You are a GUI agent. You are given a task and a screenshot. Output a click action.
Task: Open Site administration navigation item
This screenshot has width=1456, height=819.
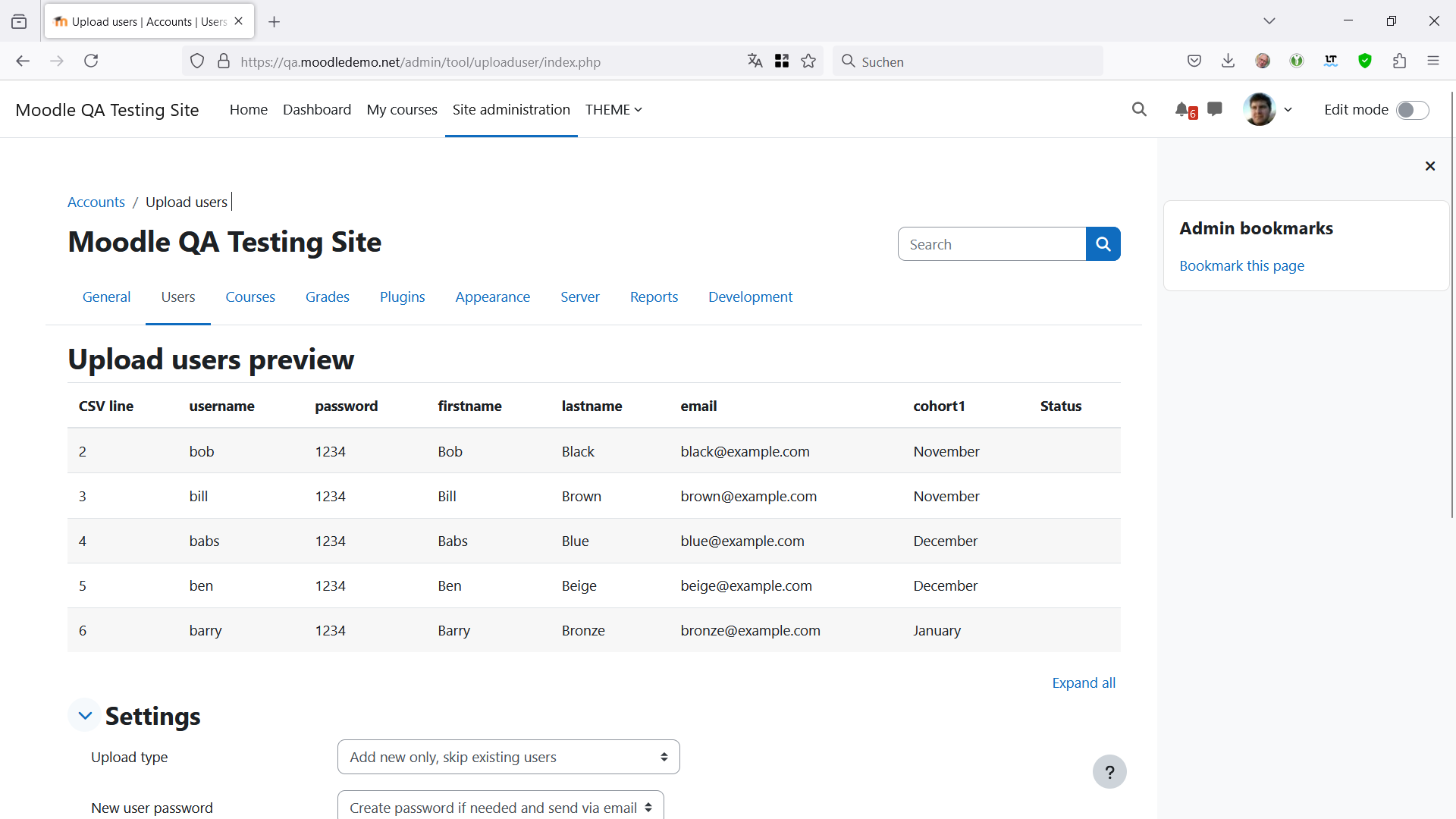pyautogui.click(x=511, y=109)
